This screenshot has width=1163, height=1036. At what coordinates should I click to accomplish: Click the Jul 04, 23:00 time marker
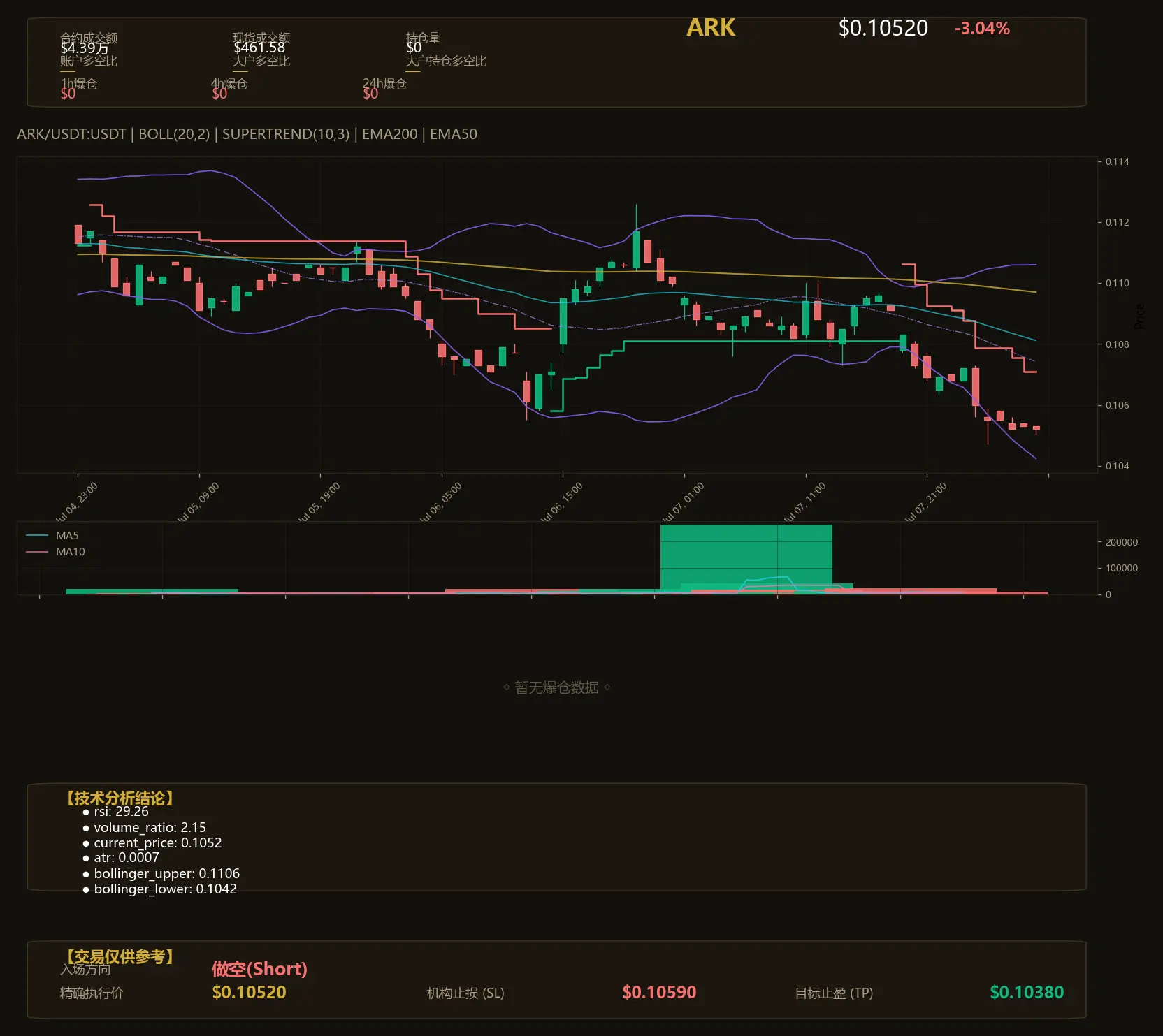(x=77, y=502)
